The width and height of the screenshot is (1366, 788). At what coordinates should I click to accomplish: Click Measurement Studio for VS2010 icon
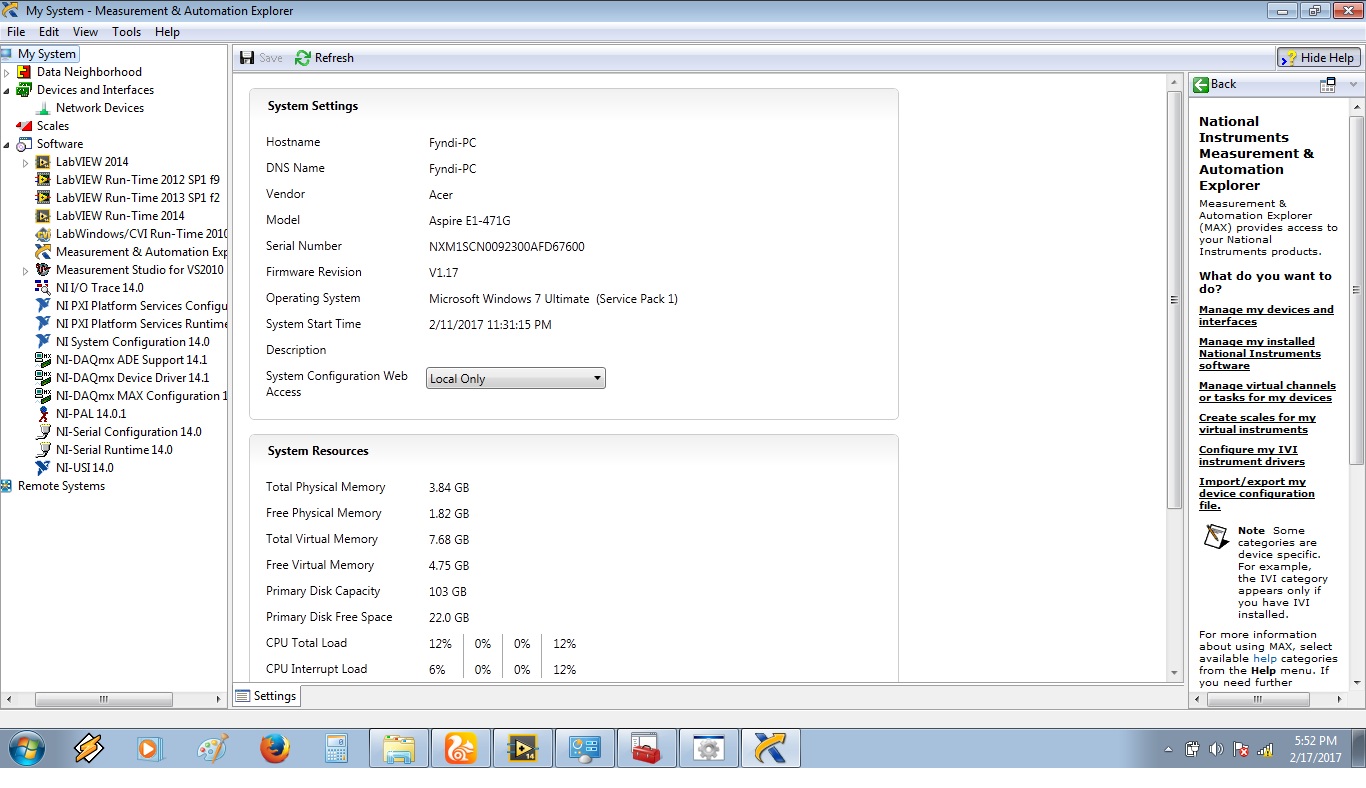(x=43, y=270)
